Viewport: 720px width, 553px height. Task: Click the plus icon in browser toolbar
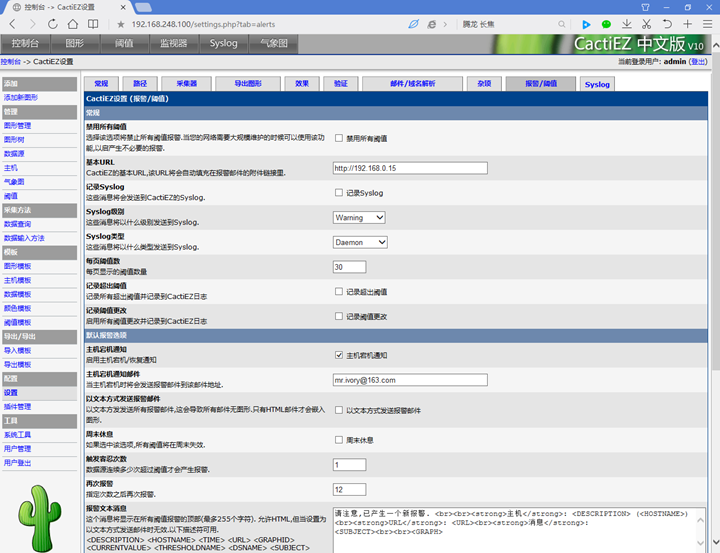pyautogui.click(x=687, y=24)
